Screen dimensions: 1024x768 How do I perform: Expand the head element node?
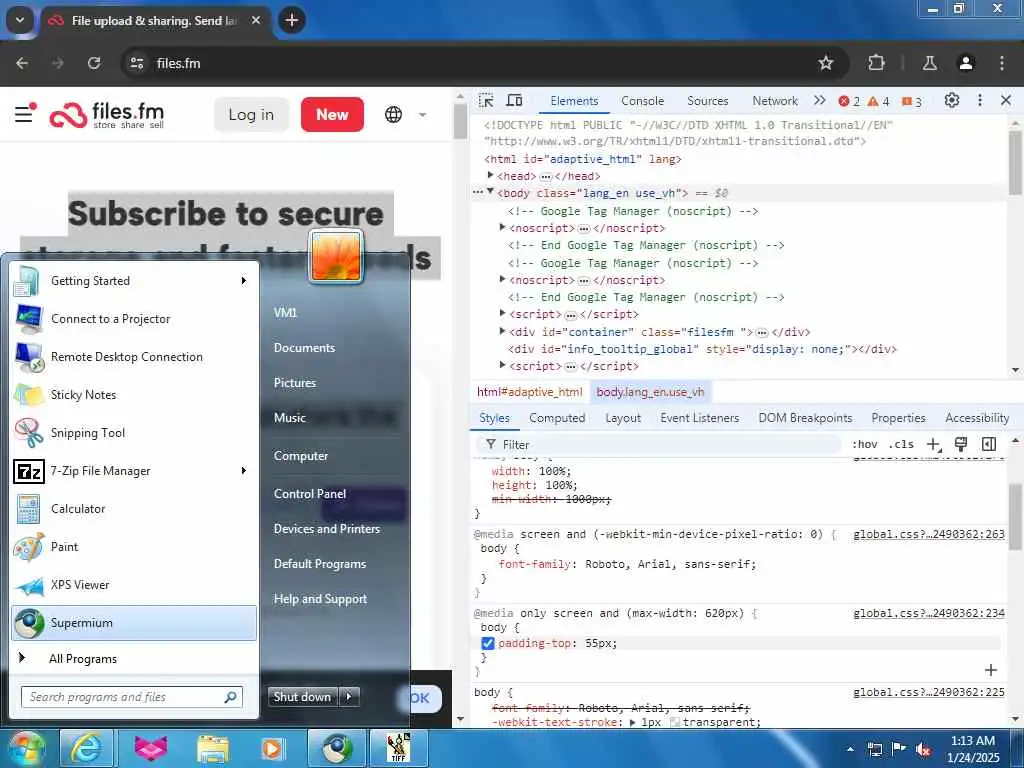[490, 176]
